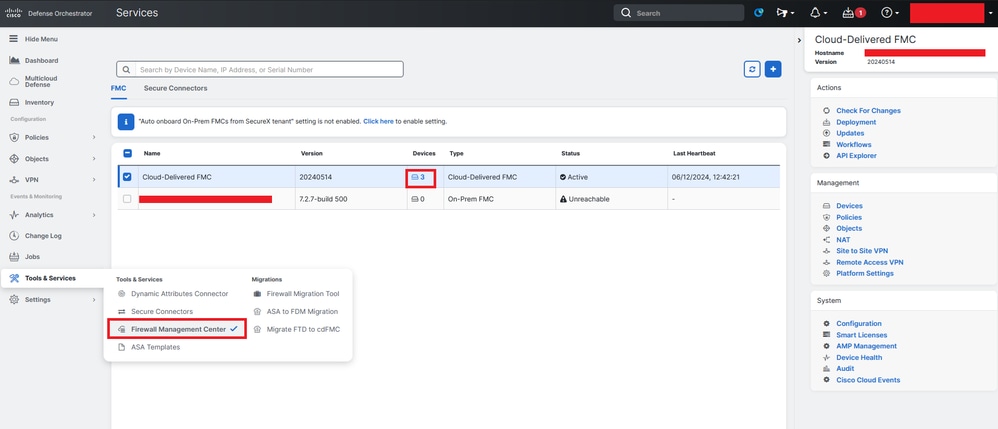Image resolution: width=998 pixels, height=429 pixels.
Task: Open the notifications bell dropdown
Action: point(819,13)
